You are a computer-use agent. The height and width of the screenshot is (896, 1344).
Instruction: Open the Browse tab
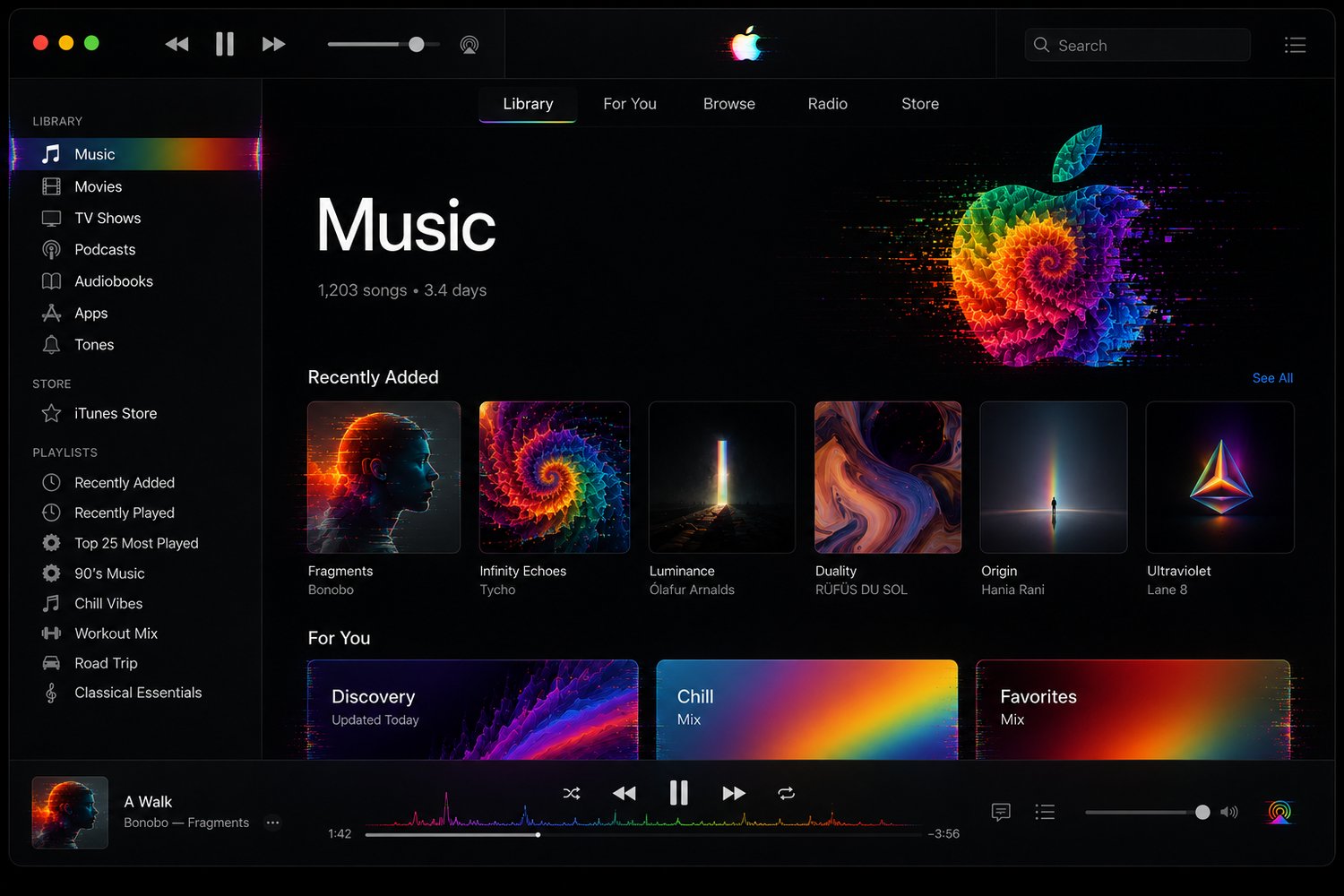click(x=729, y=104)
